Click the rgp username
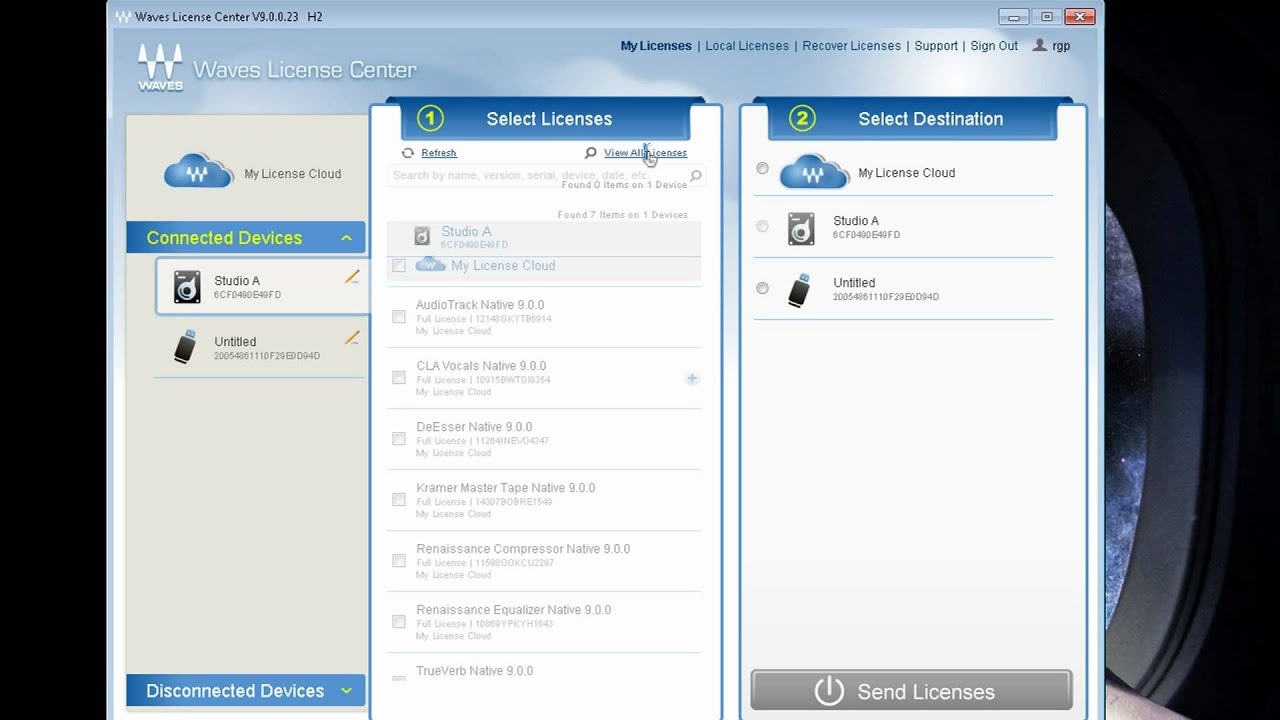Viewport: 1280px width, 720px height. coord(1061,46)
